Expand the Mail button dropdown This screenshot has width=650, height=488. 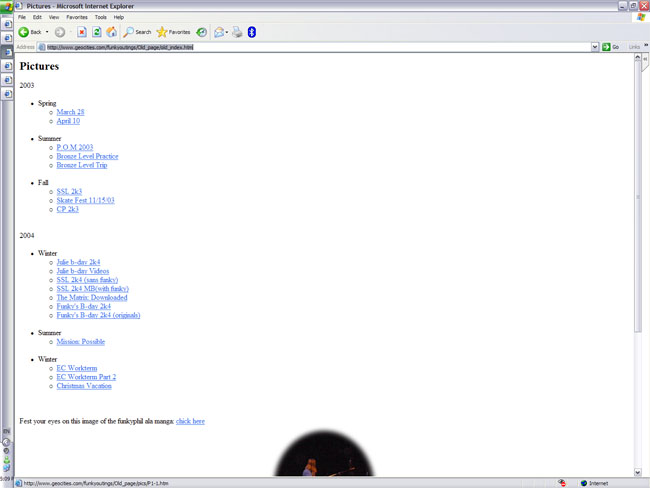click(227, 32)
